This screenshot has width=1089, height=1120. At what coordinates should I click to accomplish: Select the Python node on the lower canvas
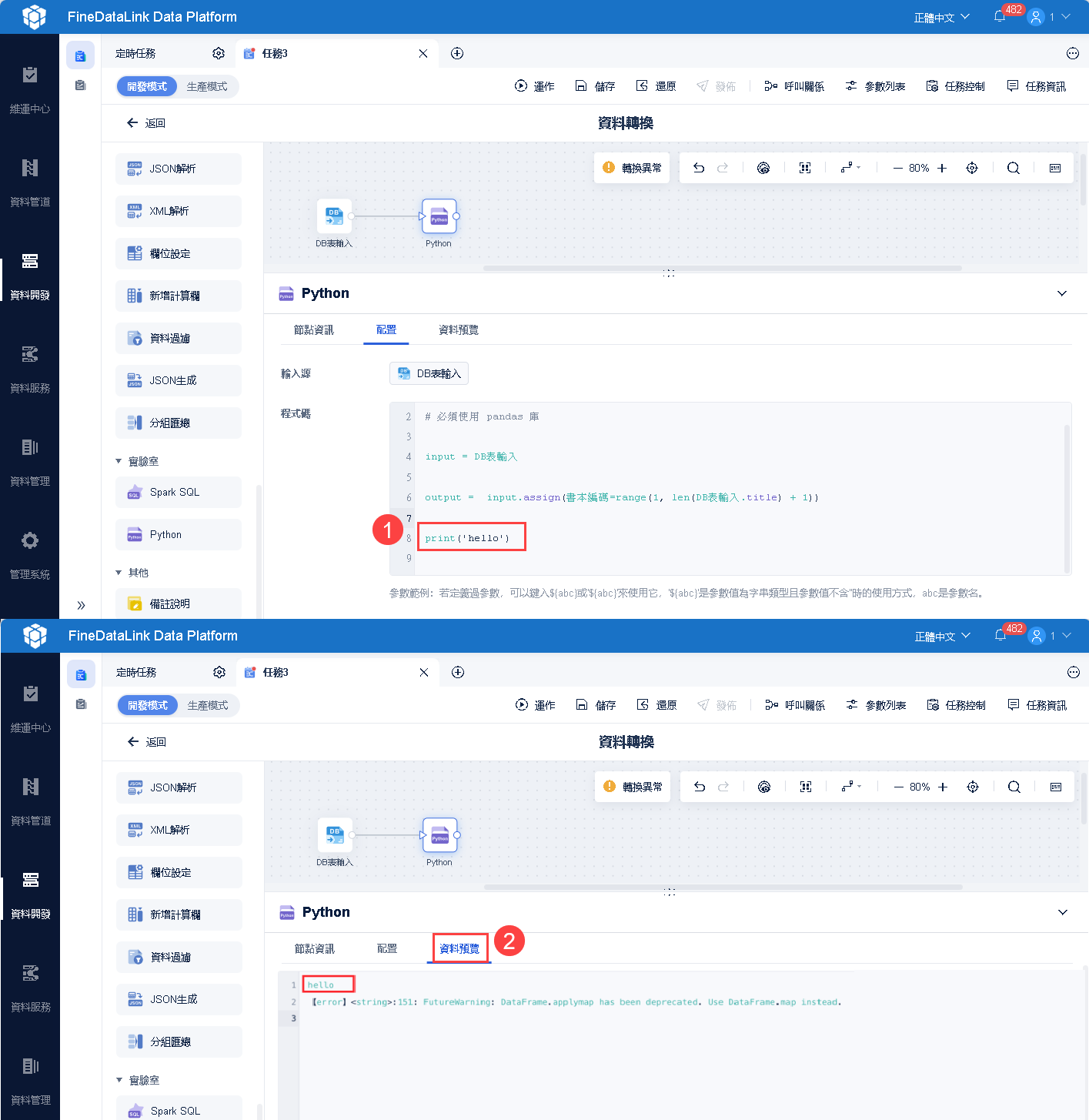pos(440,835)
